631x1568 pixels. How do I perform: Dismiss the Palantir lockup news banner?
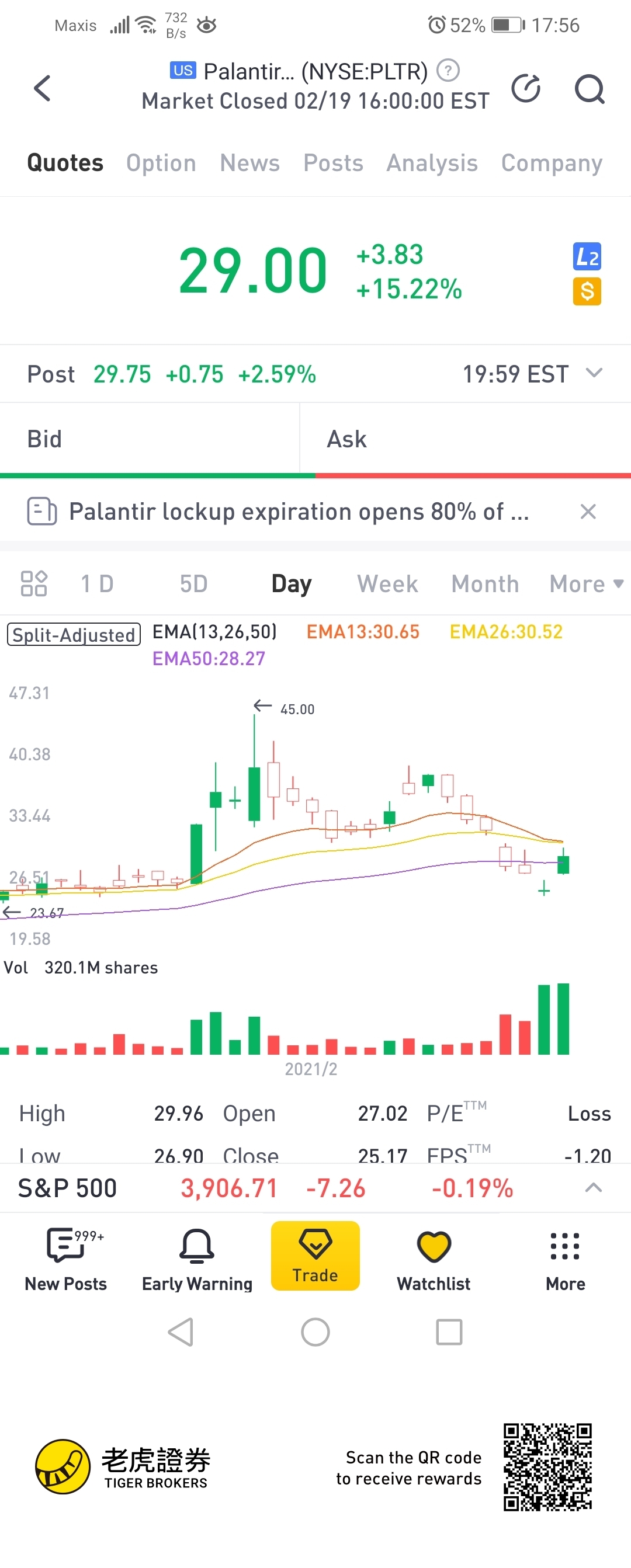(588, 512)
